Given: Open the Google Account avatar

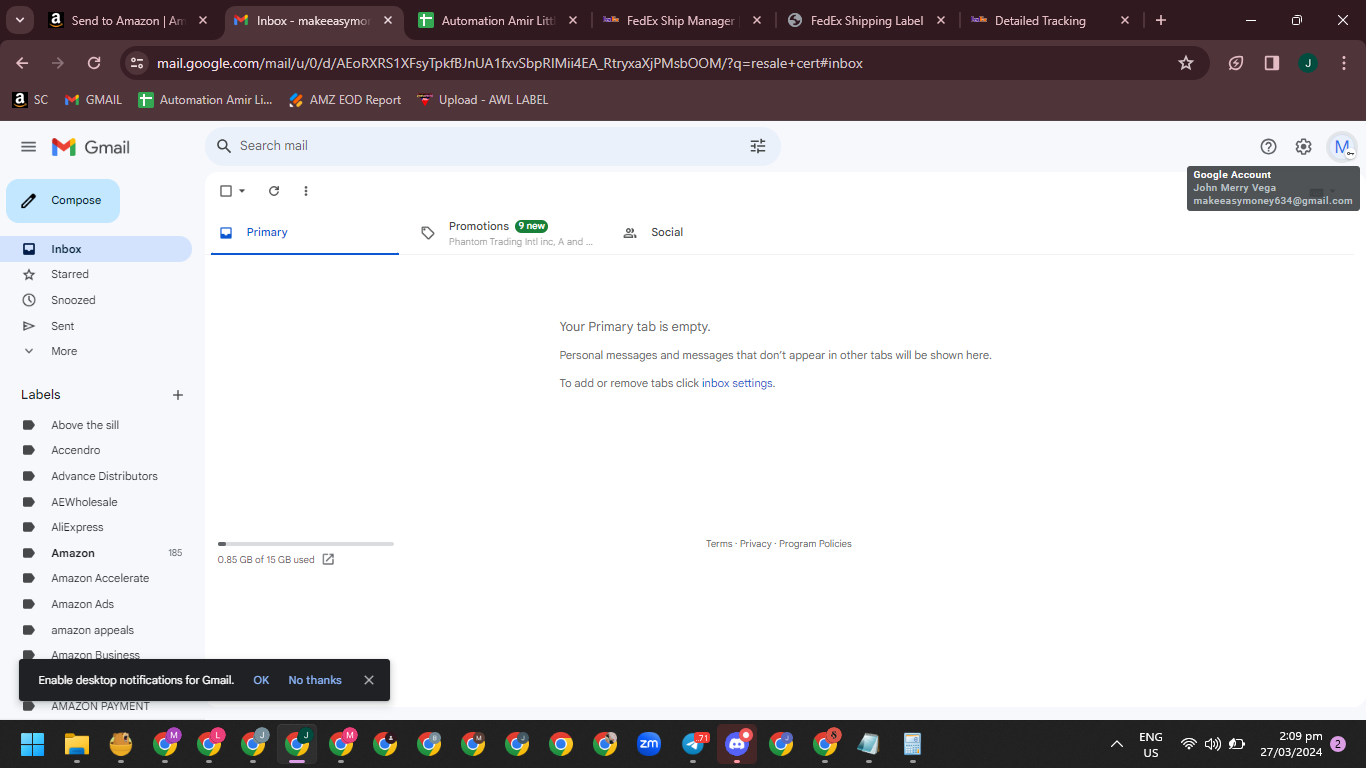Looking at the screenshot, I should 1341,147.
